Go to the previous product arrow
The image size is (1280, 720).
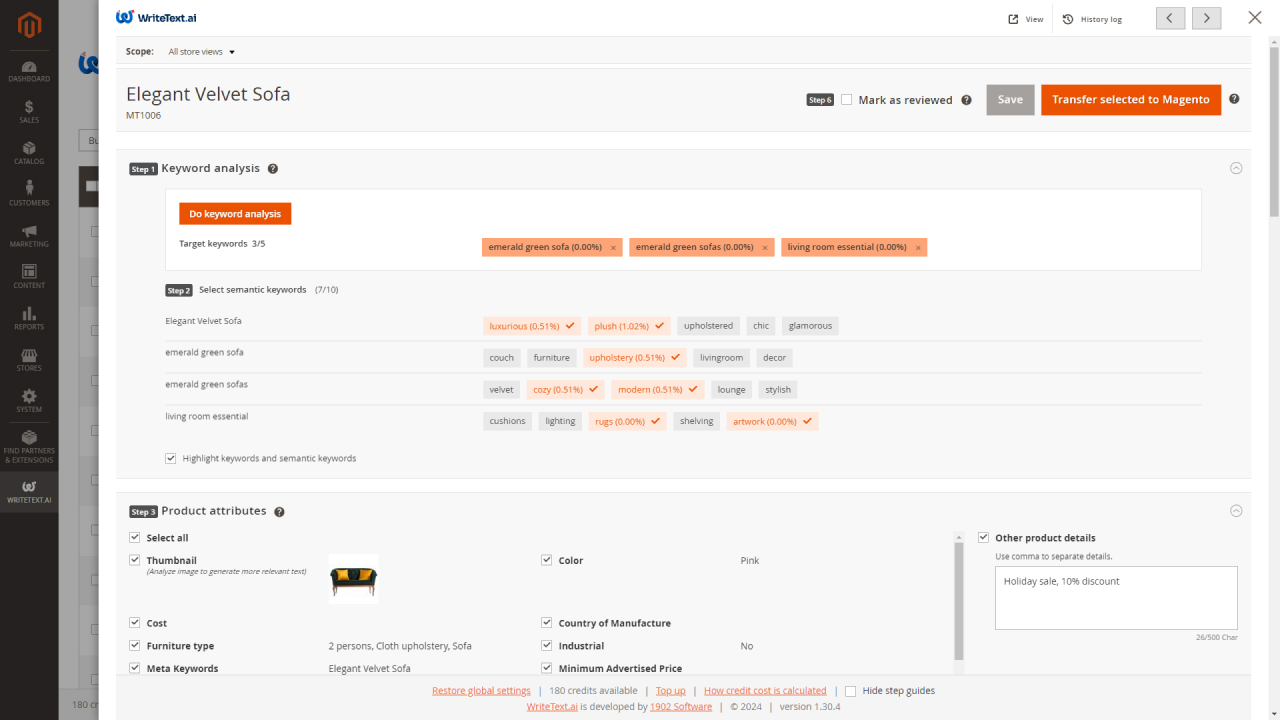(x=1171, y=18)
